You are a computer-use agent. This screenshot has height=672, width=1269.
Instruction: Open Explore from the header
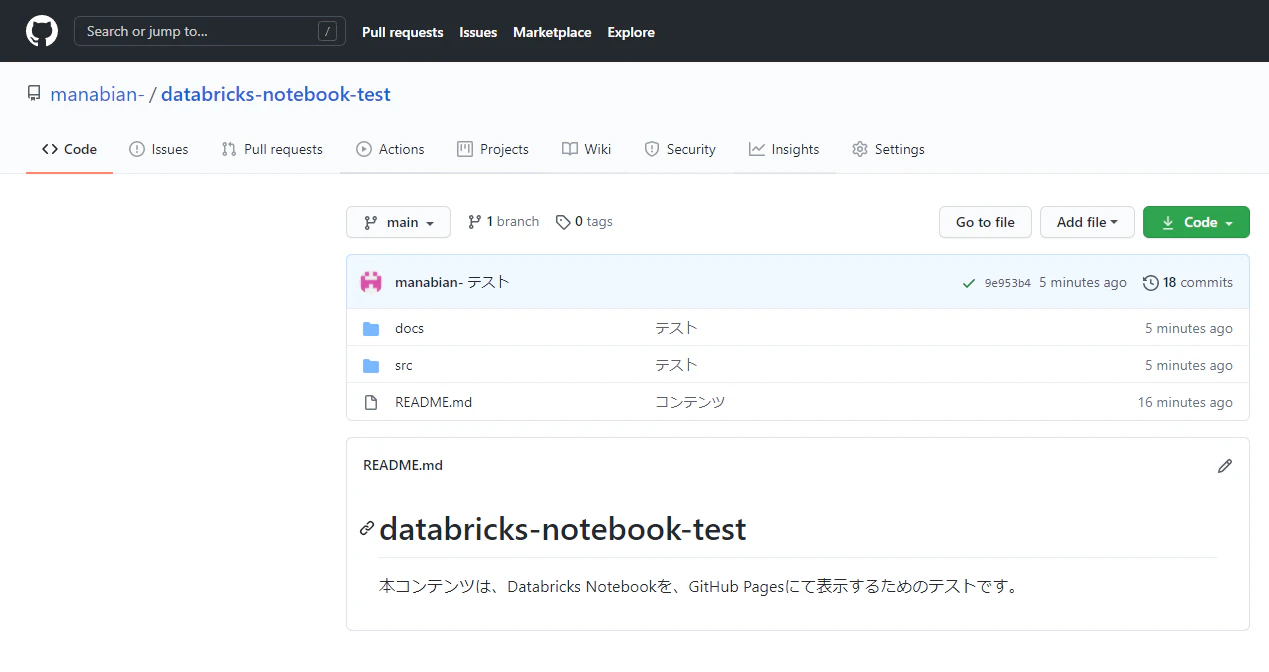(x=631, y=32)
